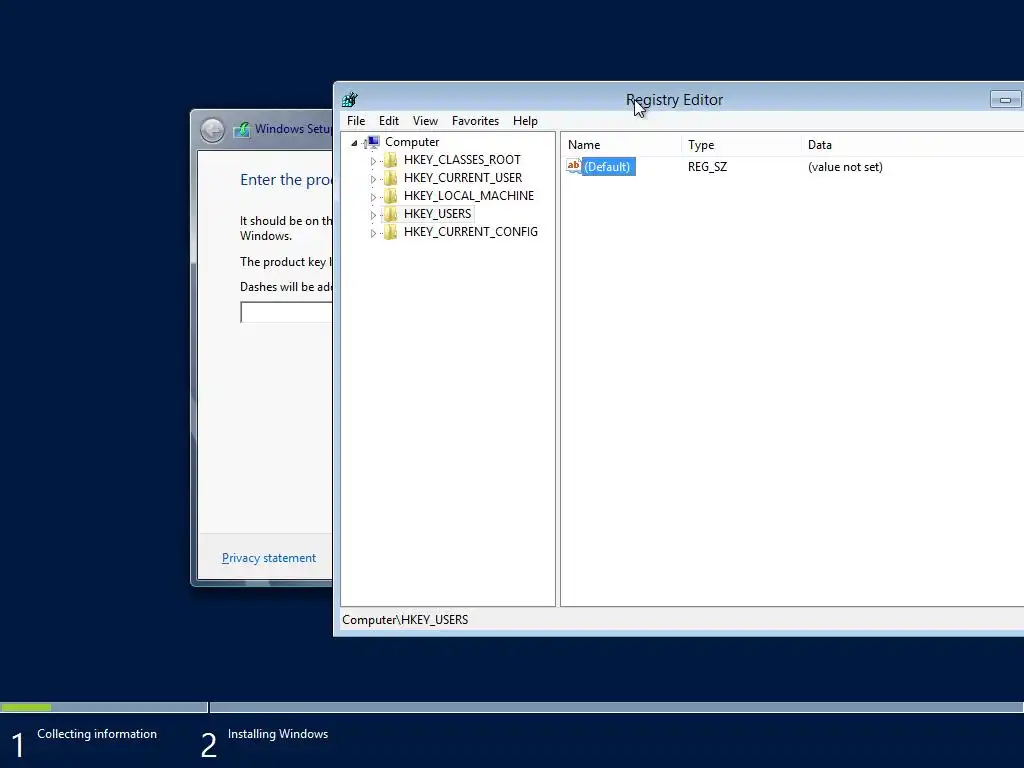The image size is (1024, 768).
Task: Click the Computer\HKEY_USERS status bar path
Action: pyautogui.click(x=405, y=620)
